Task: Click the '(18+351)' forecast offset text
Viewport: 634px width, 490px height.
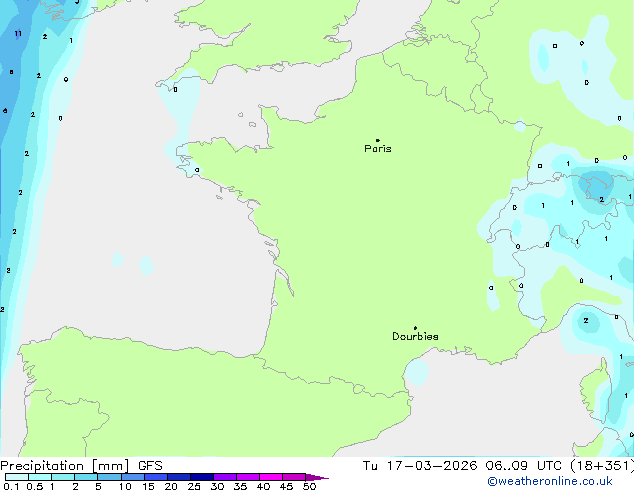Action: point(602,466)
